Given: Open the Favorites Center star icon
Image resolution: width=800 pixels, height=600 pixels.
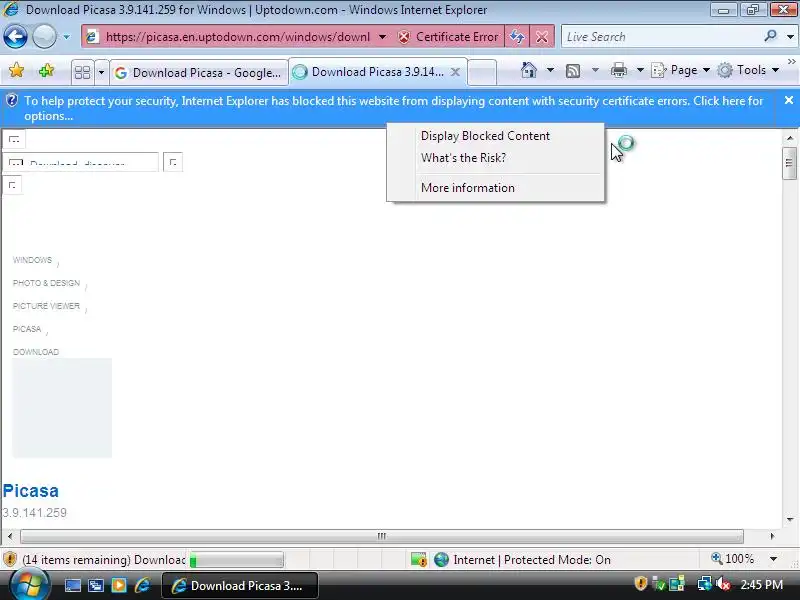Looking at the screenshot, I should [x=16, y=70].
